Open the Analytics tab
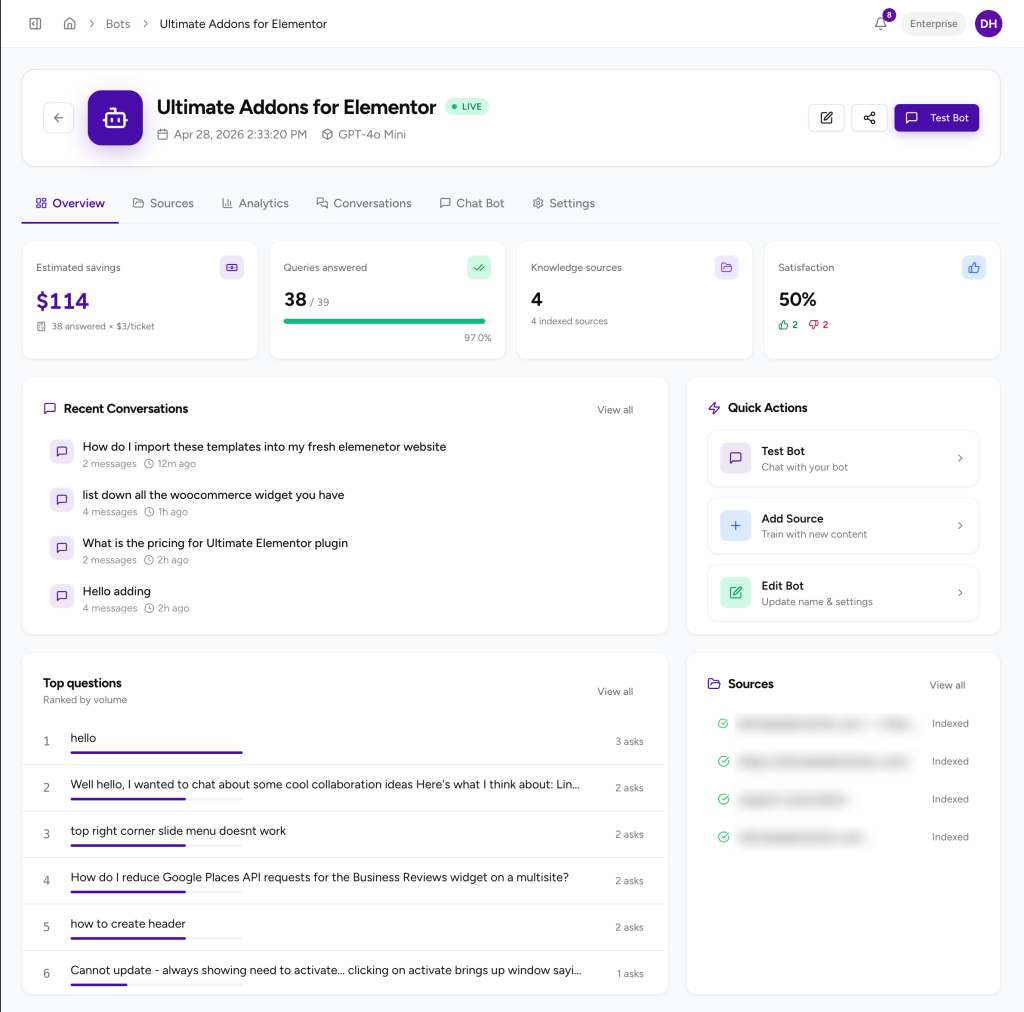Viewport: 1024px width, 1012px height. pyautogui.click(x=255, y=203)
